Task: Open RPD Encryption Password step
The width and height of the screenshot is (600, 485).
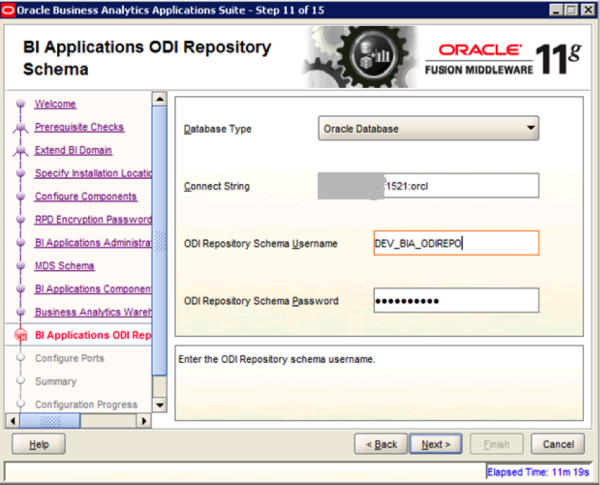Action: (x=92, y=219)
